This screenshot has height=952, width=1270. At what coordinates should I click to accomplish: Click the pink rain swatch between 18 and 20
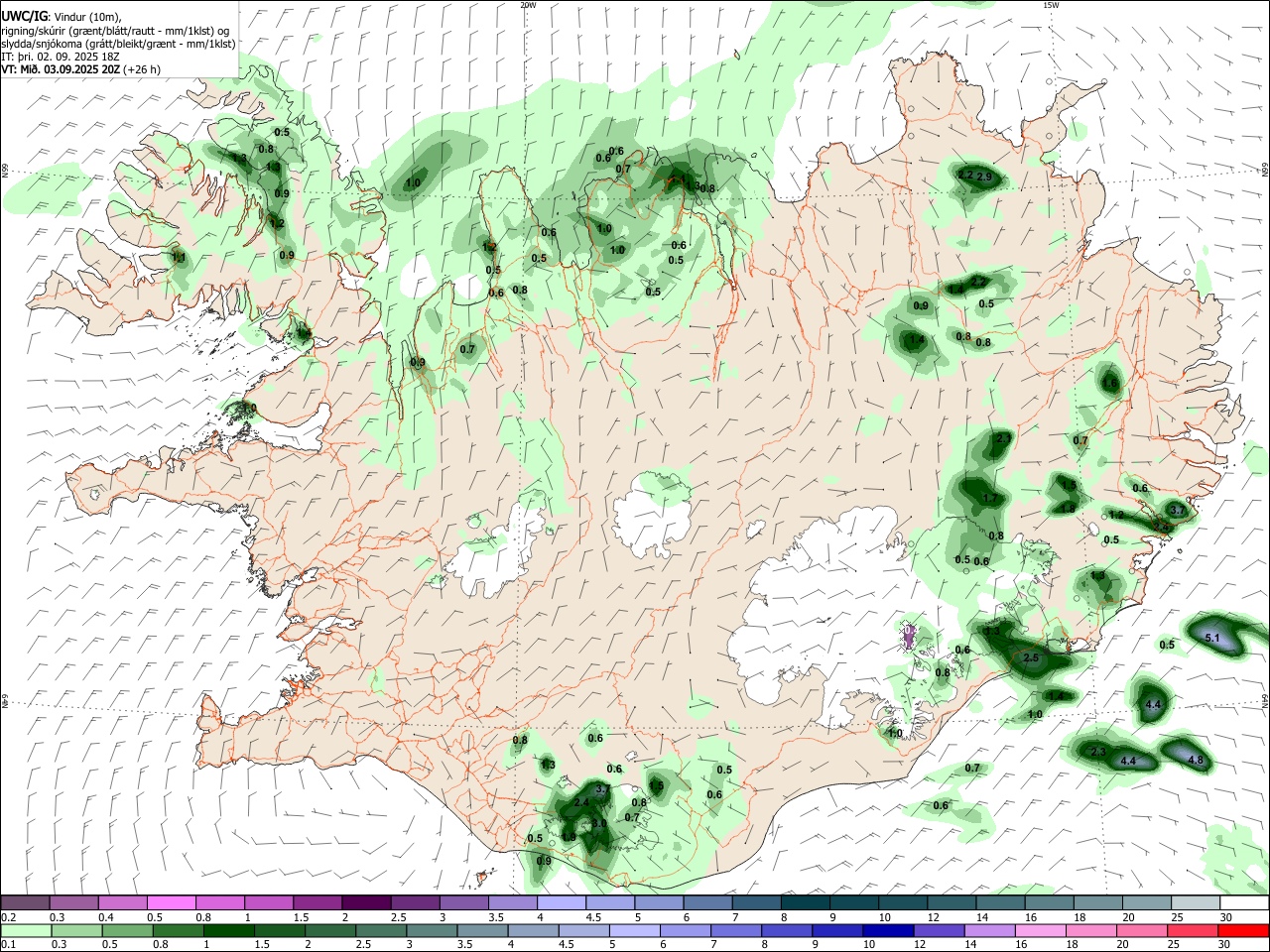tap(1091, 931)
